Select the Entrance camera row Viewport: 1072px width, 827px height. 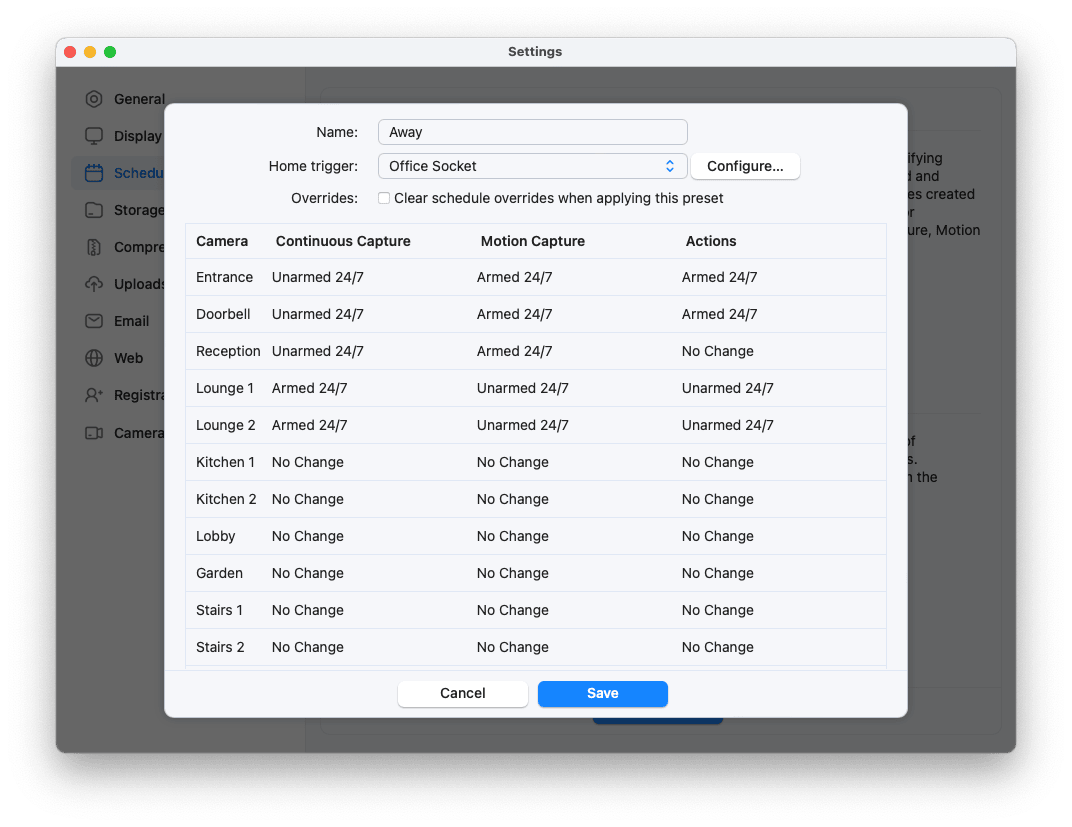[x=535, y=277]
